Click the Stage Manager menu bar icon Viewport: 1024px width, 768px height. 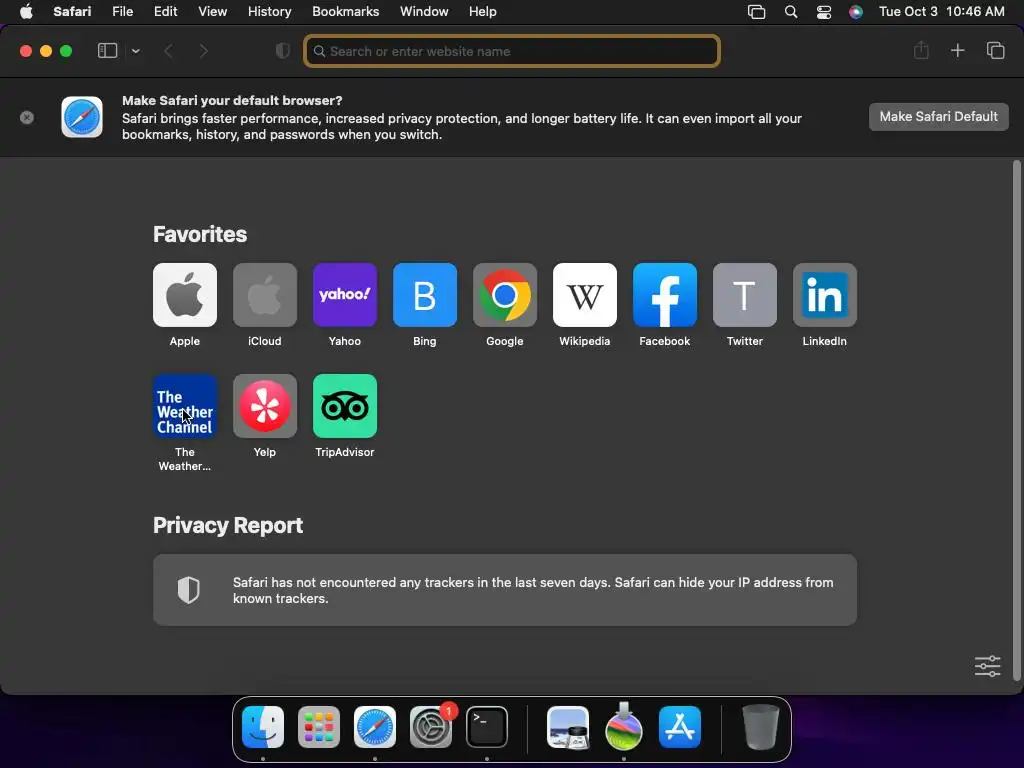coord(756,12)
